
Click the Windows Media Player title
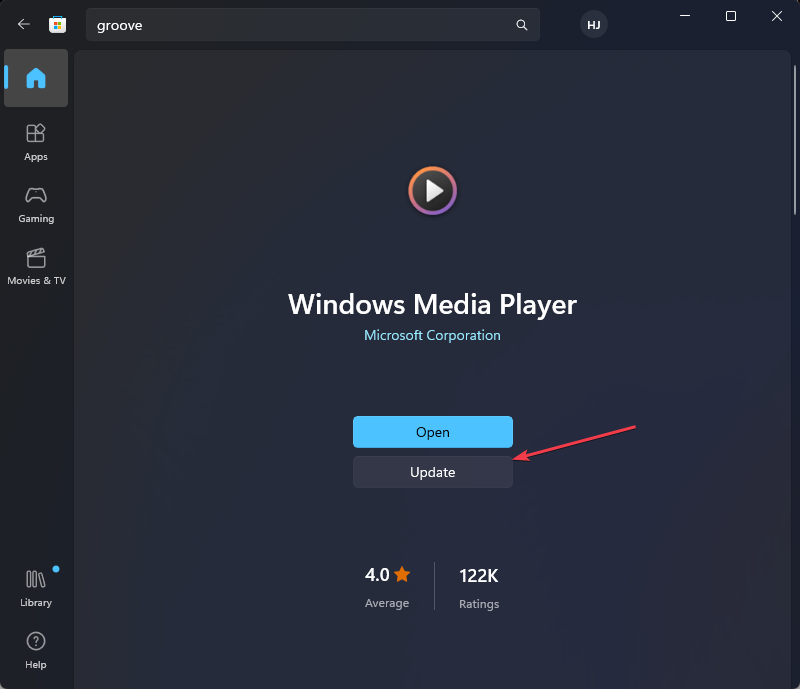click(432, 305)
